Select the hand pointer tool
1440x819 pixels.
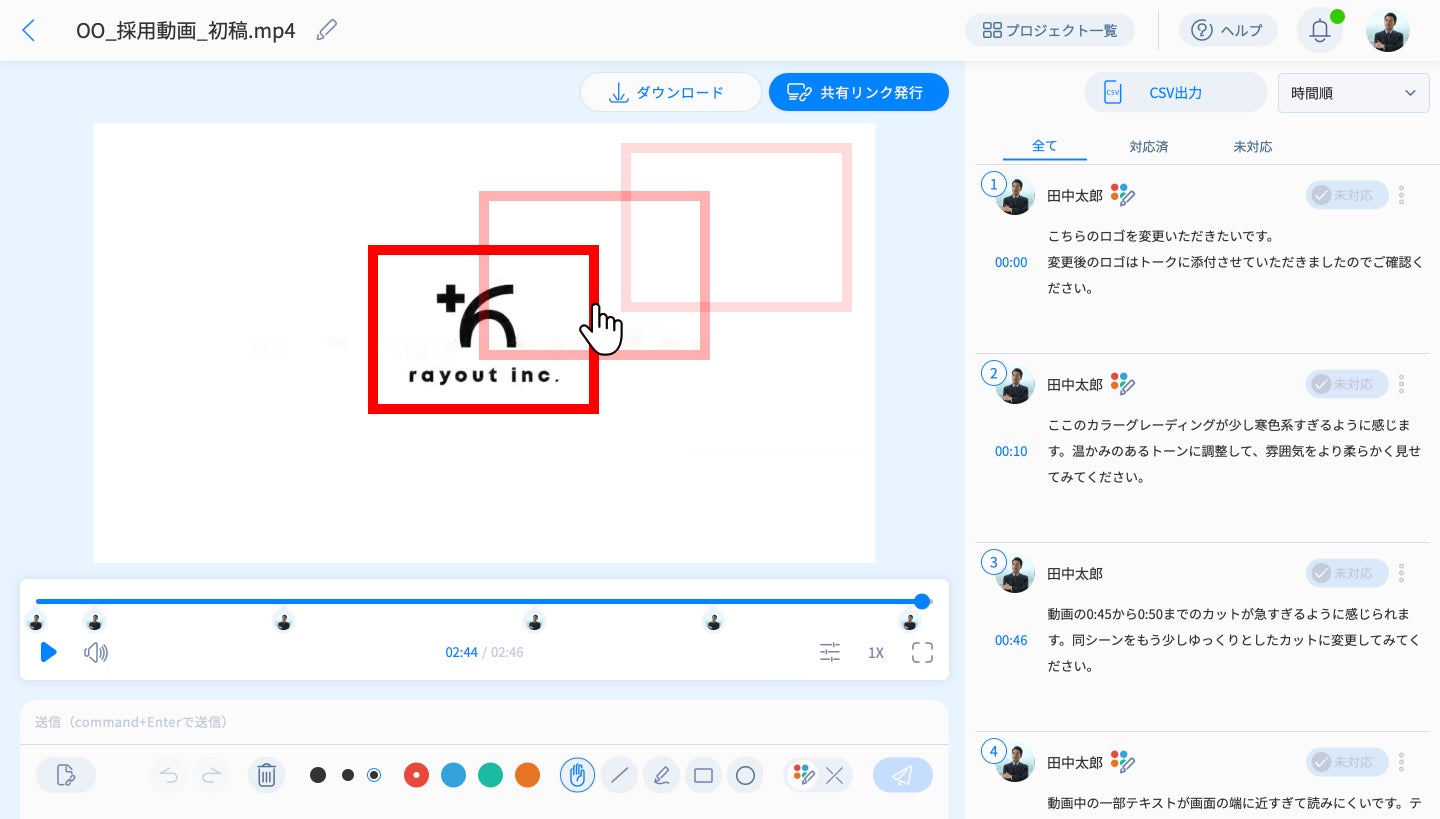pos(577,775)
